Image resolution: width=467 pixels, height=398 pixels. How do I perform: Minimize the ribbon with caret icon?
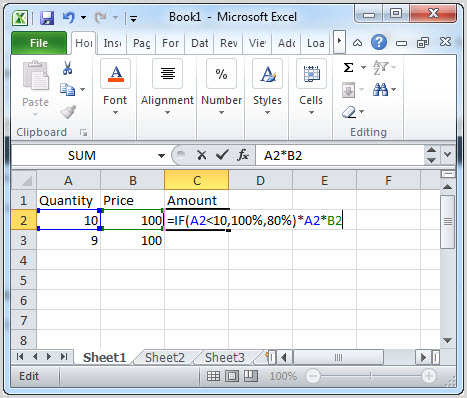pyautogui.click(x=357, y=43)
